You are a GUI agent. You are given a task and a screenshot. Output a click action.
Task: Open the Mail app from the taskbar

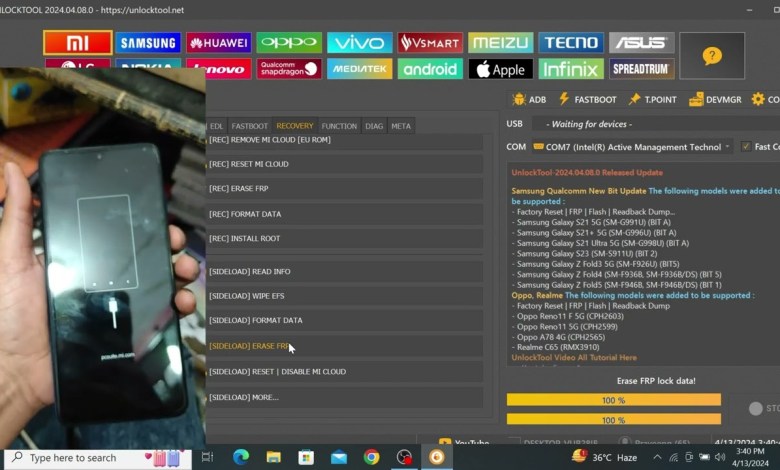pos(339,457)
